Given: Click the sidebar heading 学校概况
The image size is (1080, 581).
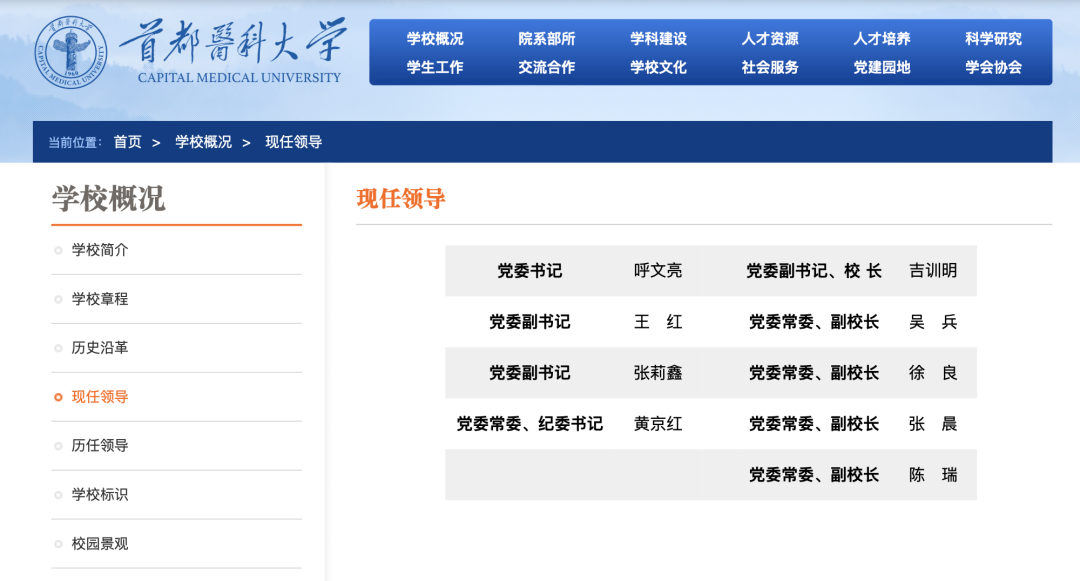Looking at the screenshot, I should 108,199.
